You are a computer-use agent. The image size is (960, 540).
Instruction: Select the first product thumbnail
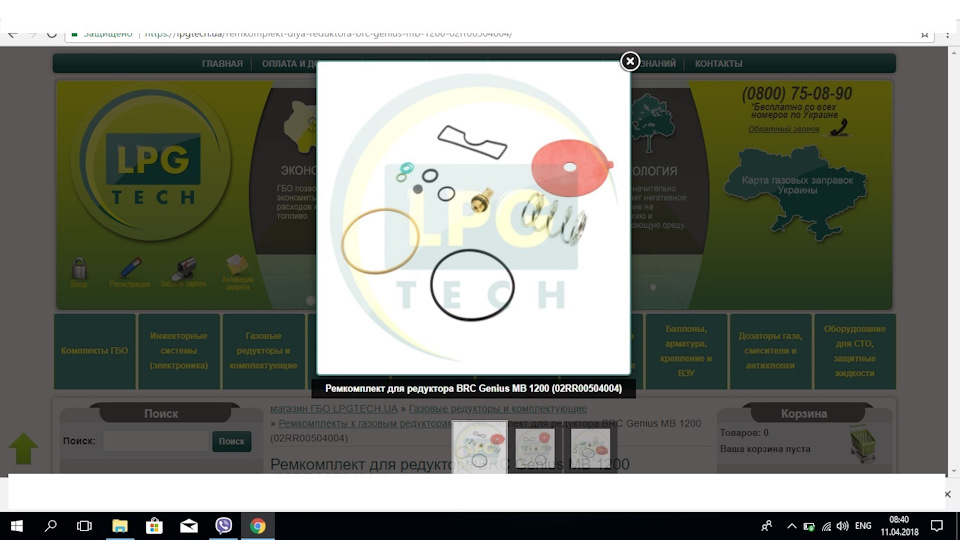(x=479, y=446)
